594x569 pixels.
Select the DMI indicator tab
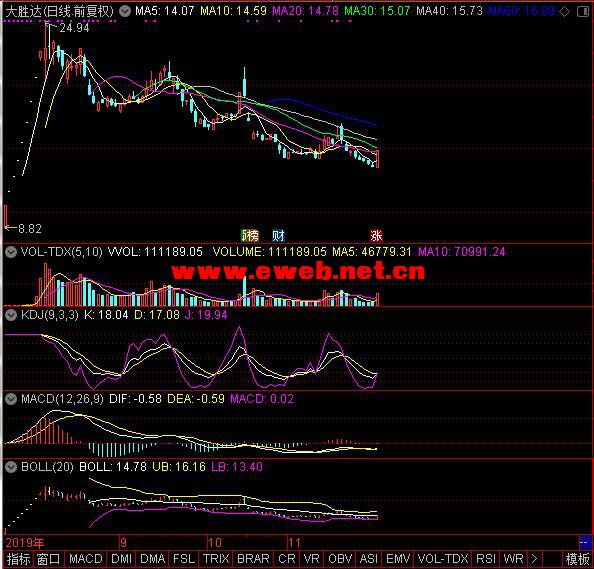click(x=122, y=559)
